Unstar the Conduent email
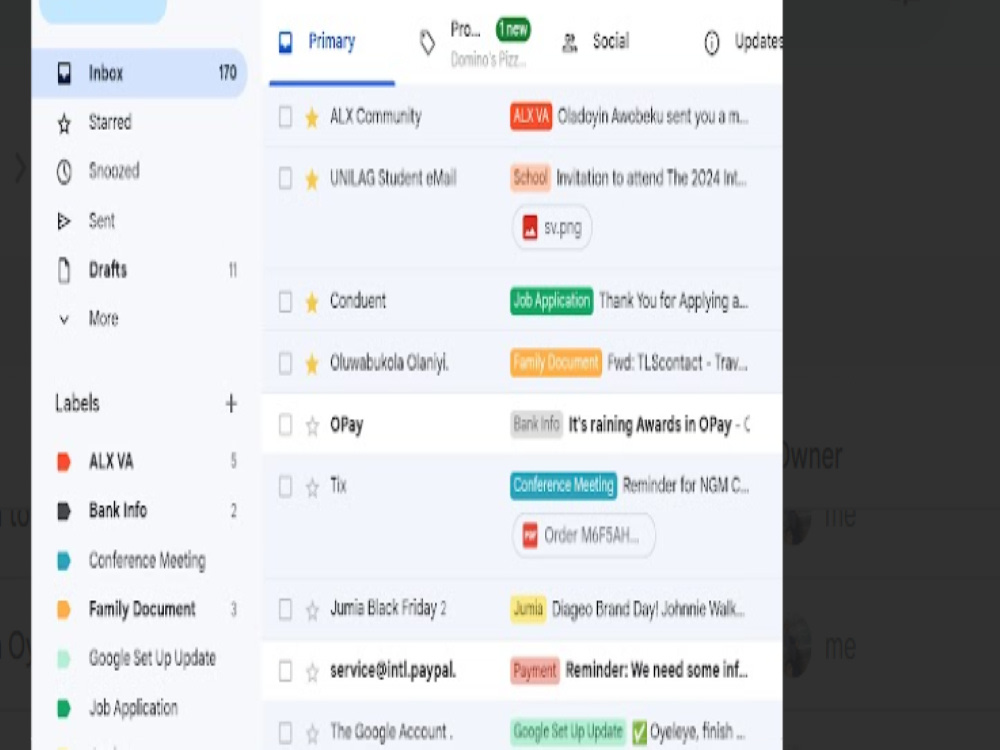The height and width of the screenshot is (750, 1000). click(312, 302)
